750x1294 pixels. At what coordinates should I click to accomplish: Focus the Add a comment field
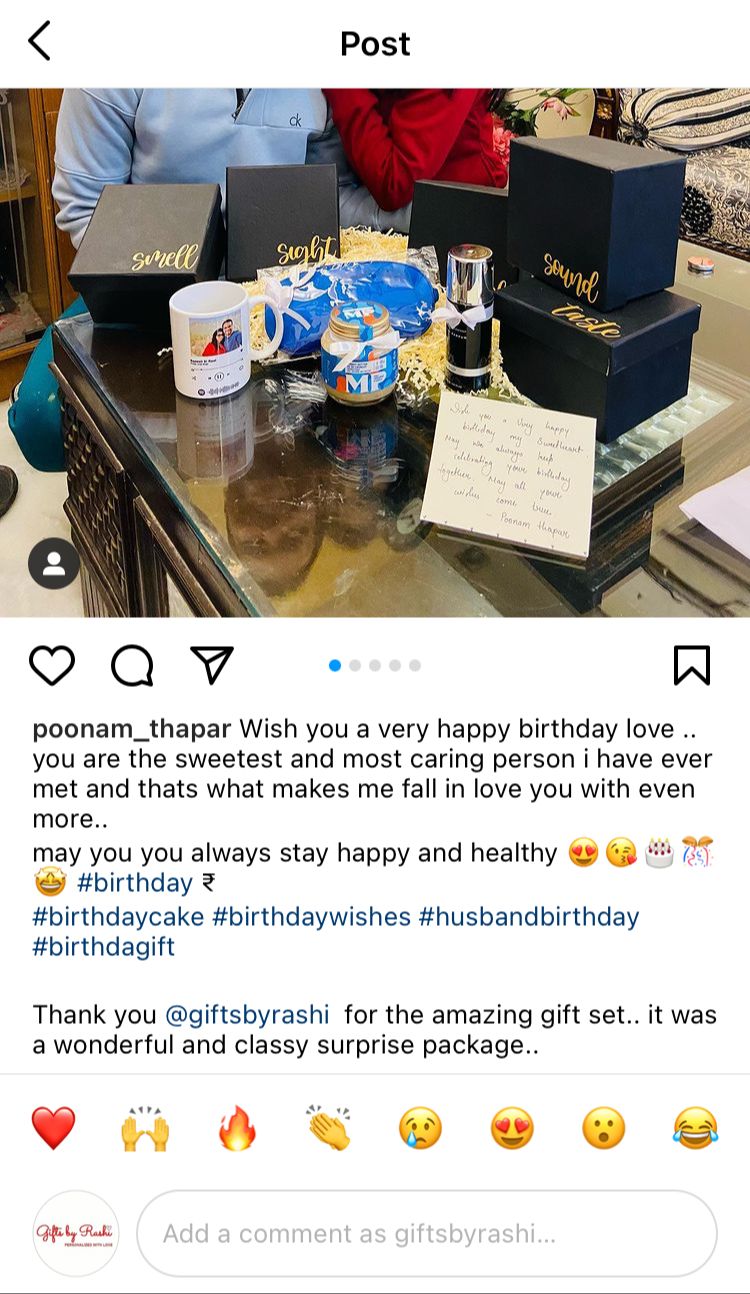[x=427, y=1233]
